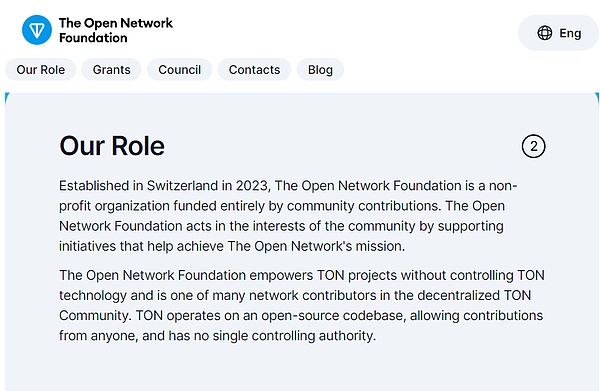Image resolution: width=600 pixels, height=391 pixels.
Task: Select the Council navigation pill
Action: [179, 70]
